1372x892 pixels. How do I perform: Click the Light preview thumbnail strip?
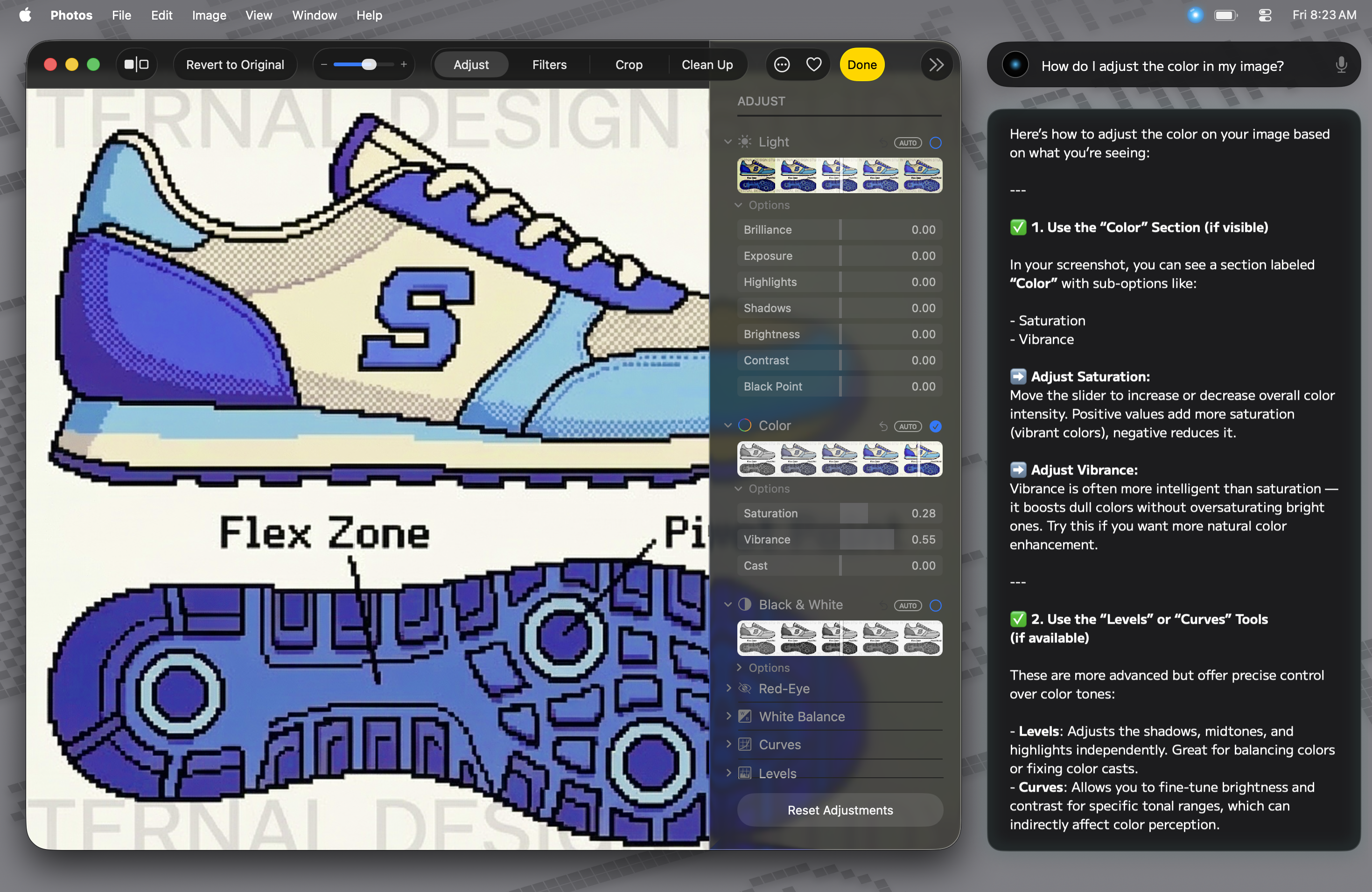tap(840, 175)
